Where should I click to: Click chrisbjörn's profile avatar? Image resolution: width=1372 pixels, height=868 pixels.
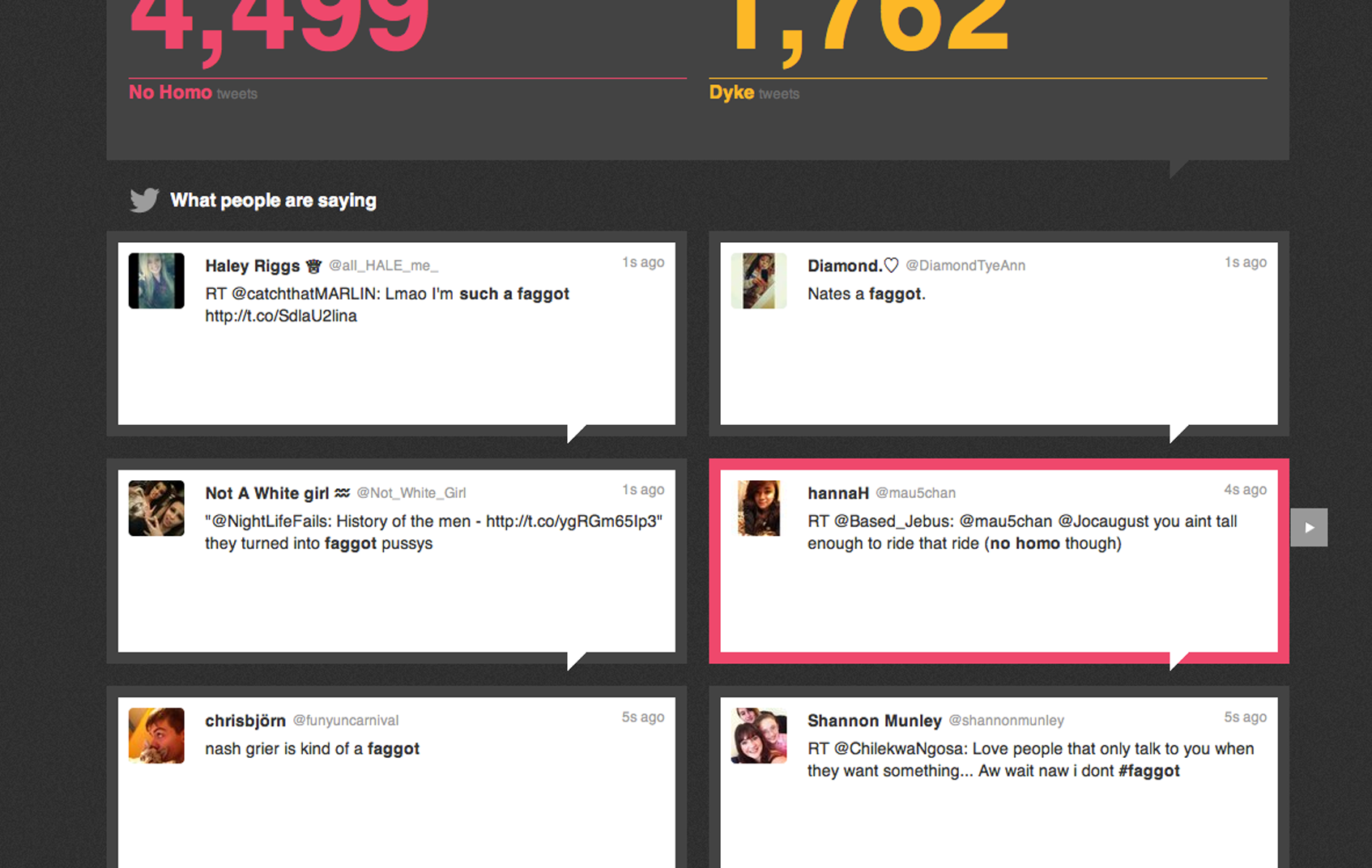point(156,736)
